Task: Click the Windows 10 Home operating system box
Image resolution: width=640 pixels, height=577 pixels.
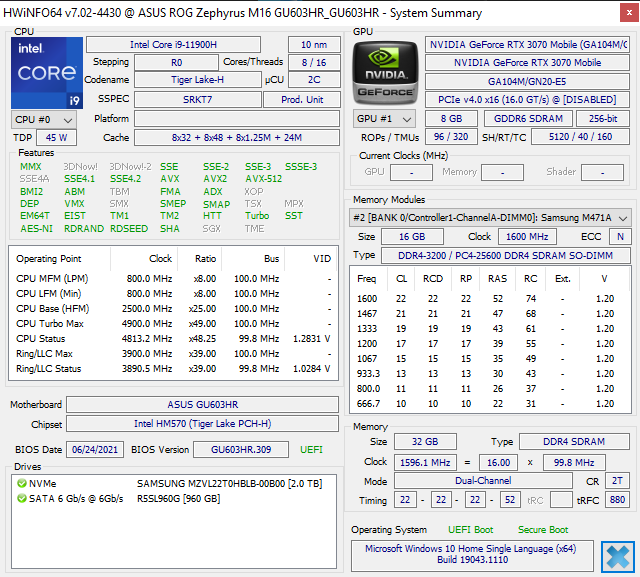Action: (x=473, y=555)
